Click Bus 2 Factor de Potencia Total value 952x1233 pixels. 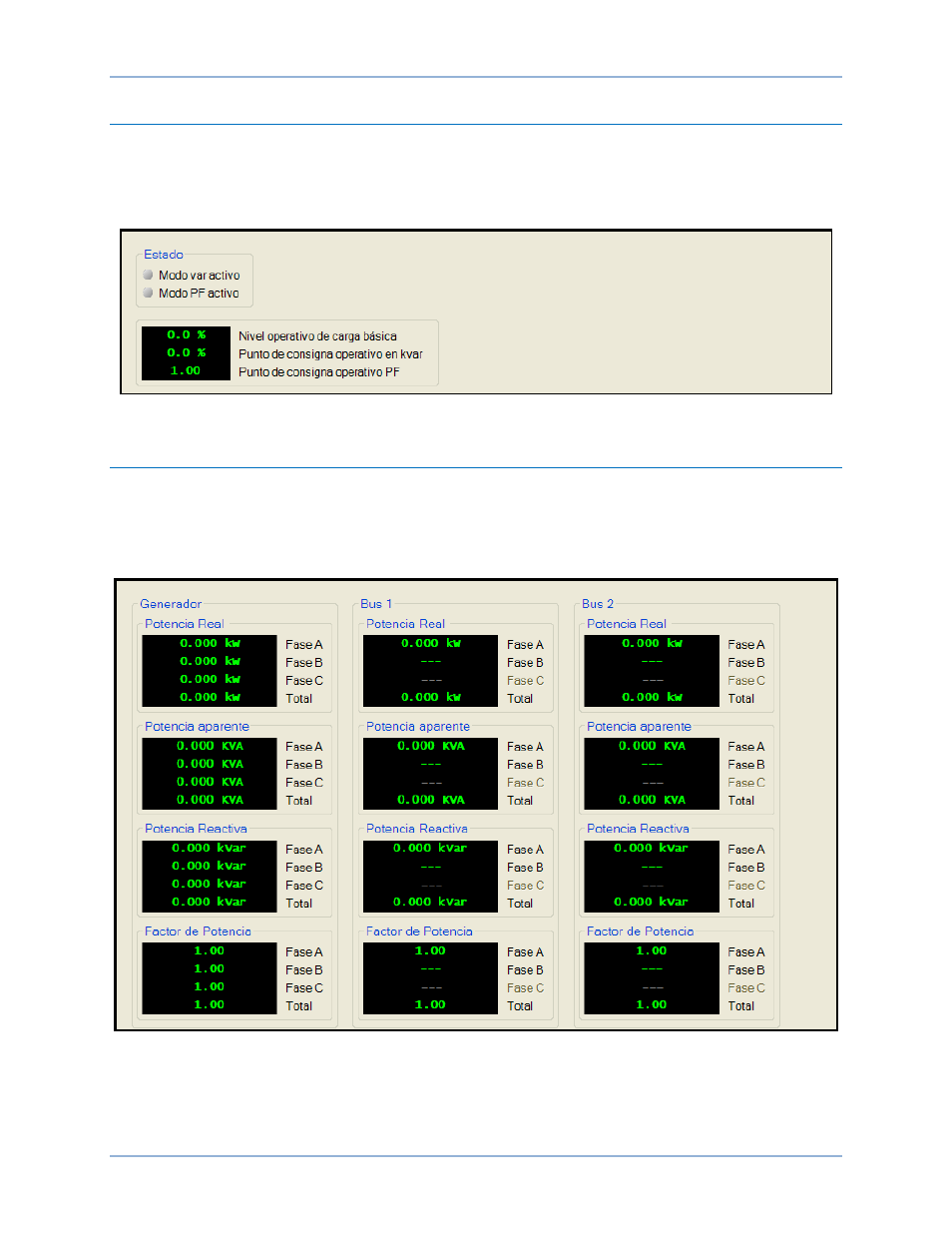[652, 1005]
